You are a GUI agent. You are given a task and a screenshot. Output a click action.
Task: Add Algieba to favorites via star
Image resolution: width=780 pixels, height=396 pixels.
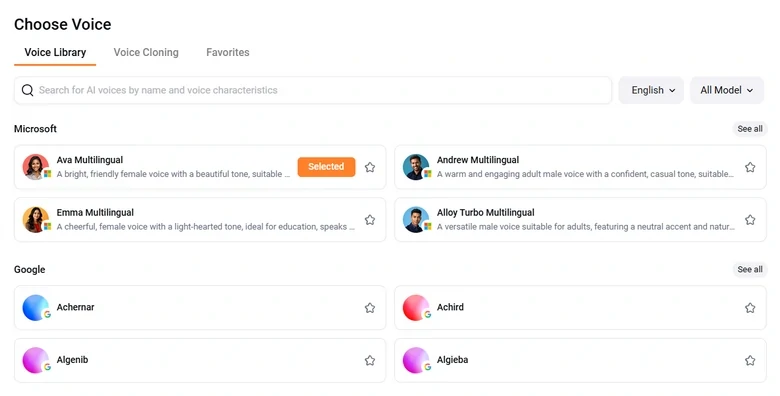tap(750, 361)
